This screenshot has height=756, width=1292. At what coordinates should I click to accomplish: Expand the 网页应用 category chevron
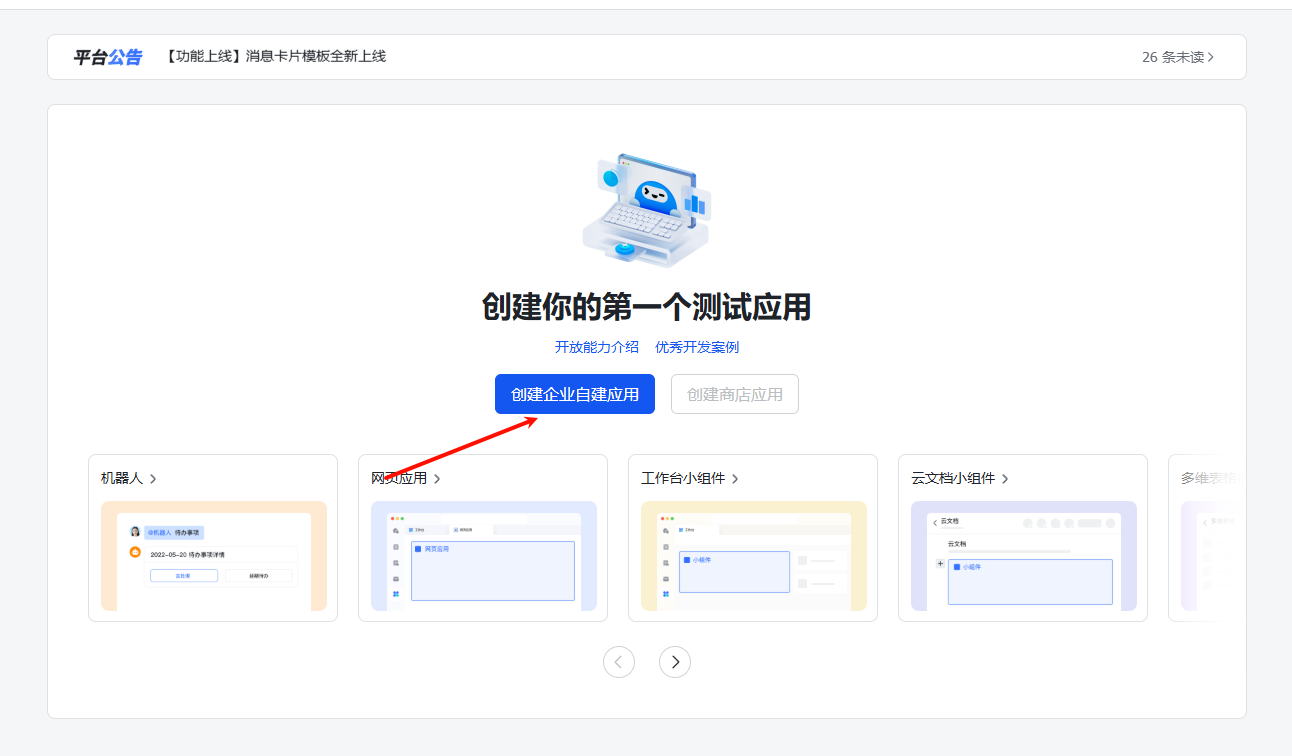(437, 479)
